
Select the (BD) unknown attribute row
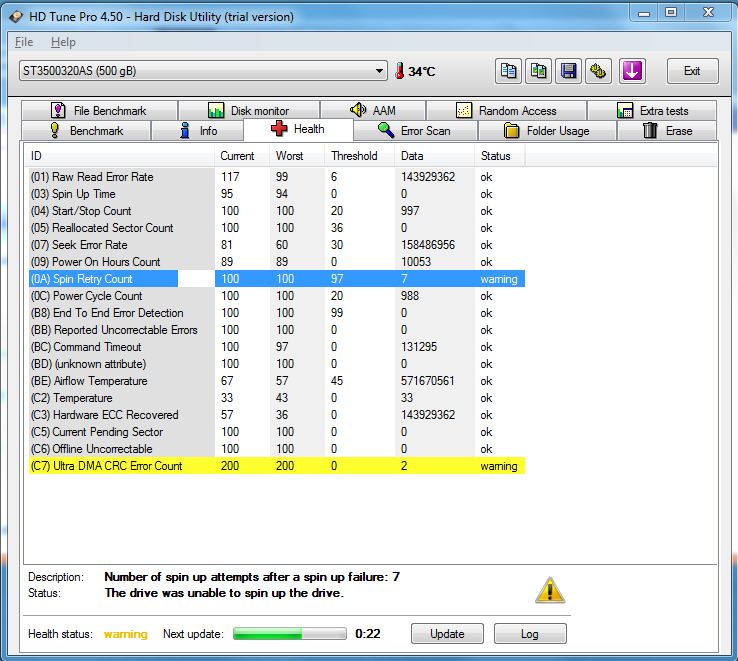click(x=277, y=364)
